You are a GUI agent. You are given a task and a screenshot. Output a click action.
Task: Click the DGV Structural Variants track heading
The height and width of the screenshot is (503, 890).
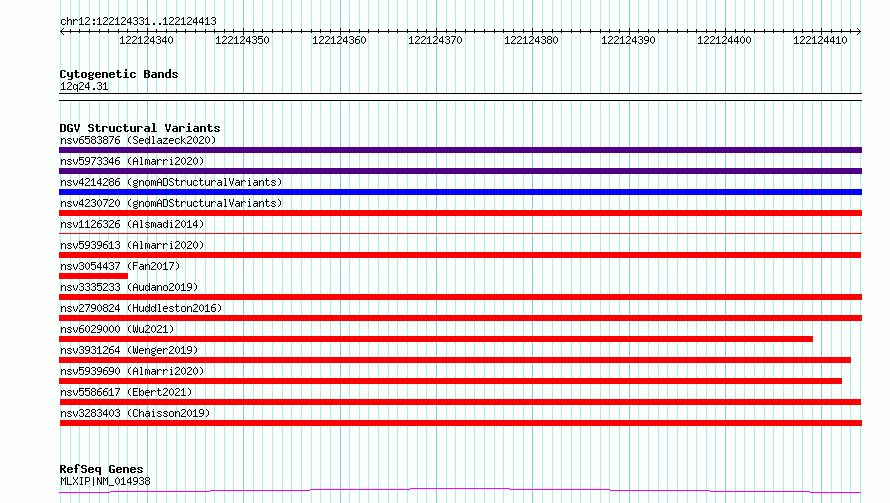click(x=140, y=128)
